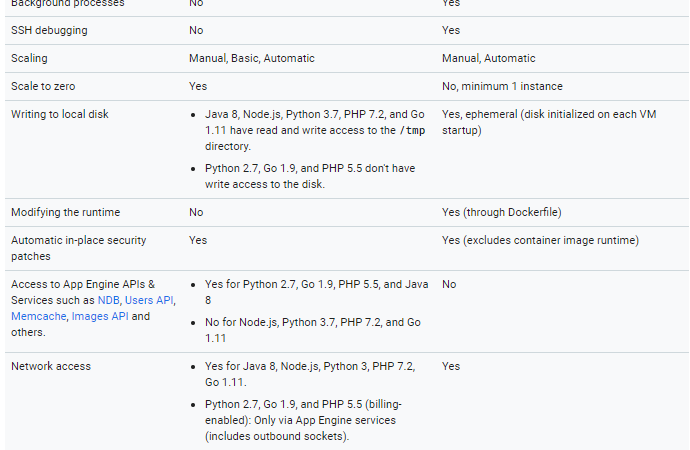
Task: Select 'Manual, Basic, Automatic' cell text
Action: click(252, 59)
